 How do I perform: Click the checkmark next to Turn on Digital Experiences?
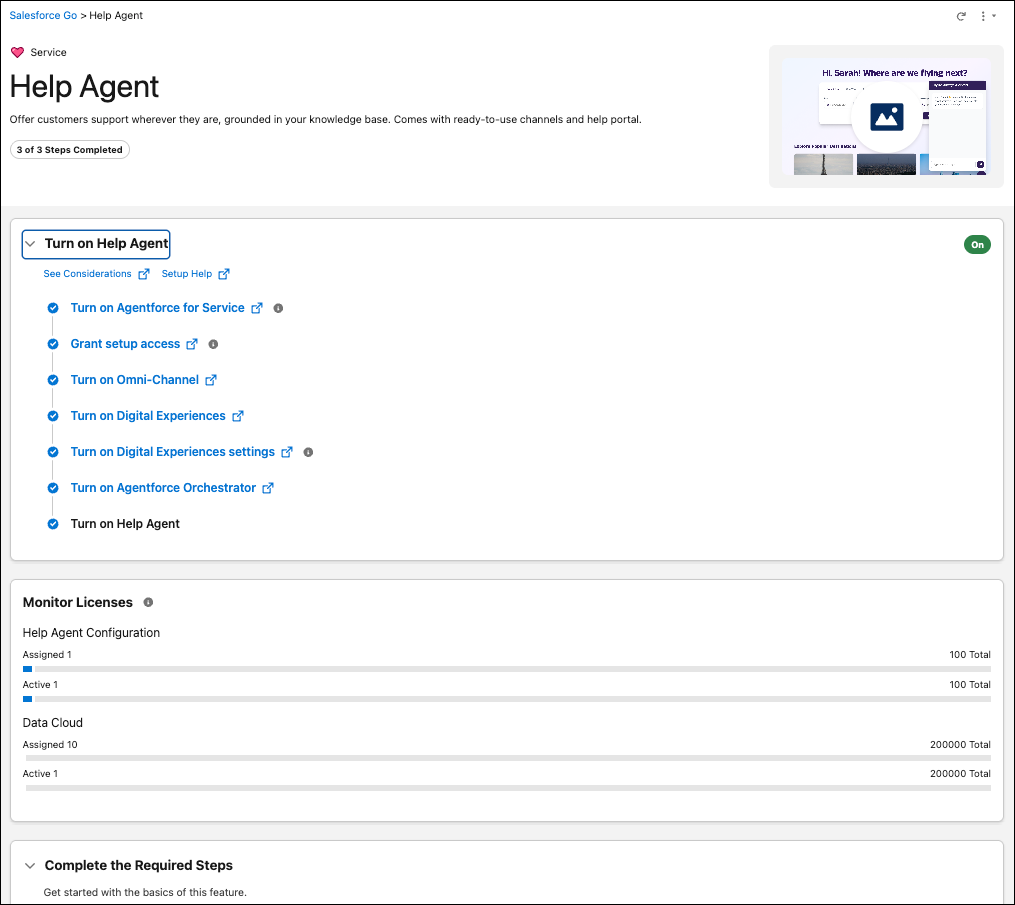(53, 416)
